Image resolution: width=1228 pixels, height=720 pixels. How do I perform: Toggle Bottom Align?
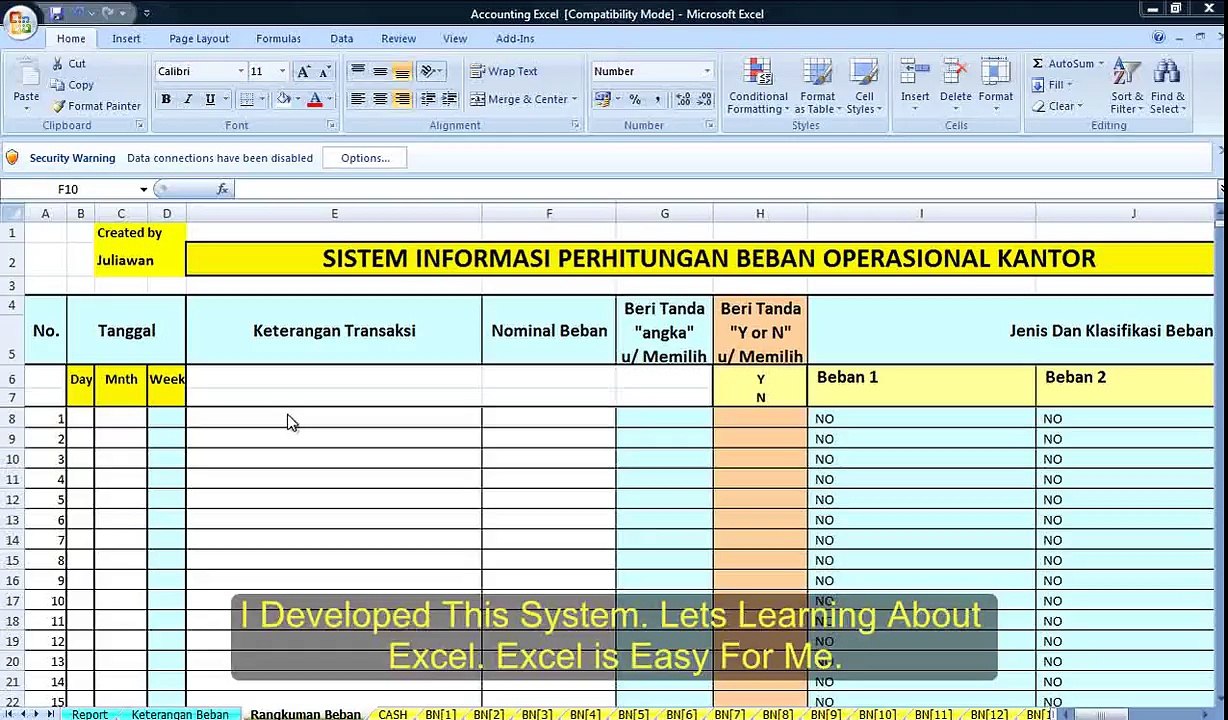point(402,71)
